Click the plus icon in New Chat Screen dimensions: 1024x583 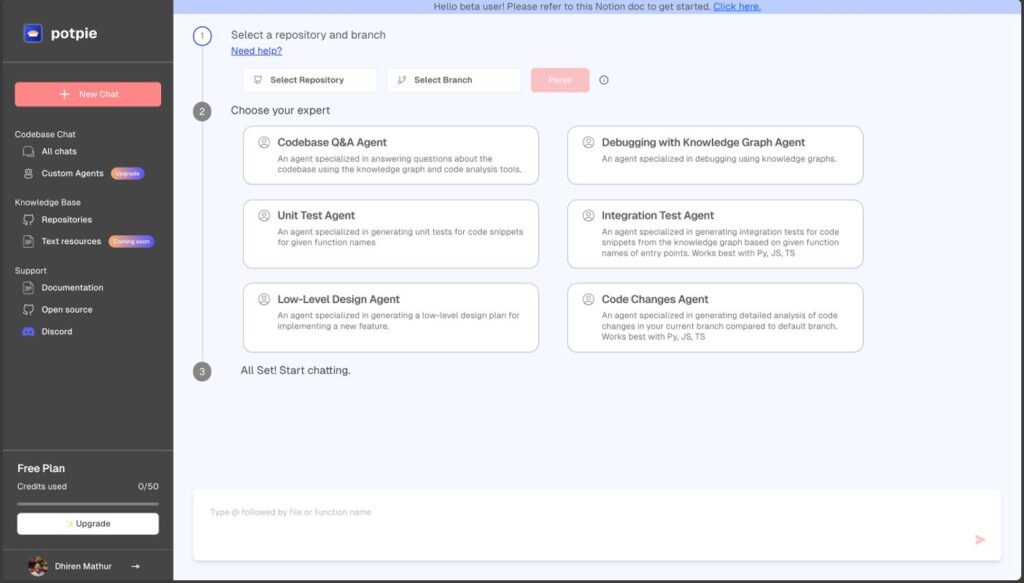coord(64,94)
